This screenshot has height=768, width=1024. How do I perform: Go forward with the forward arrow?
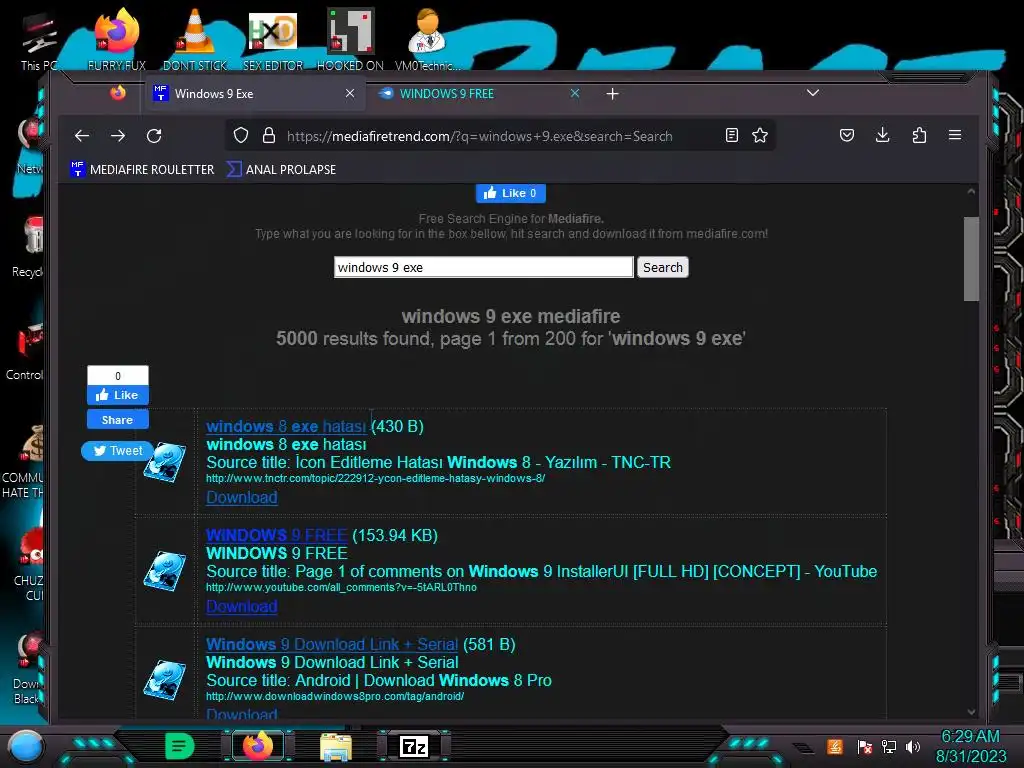click(x=118, y=136)
